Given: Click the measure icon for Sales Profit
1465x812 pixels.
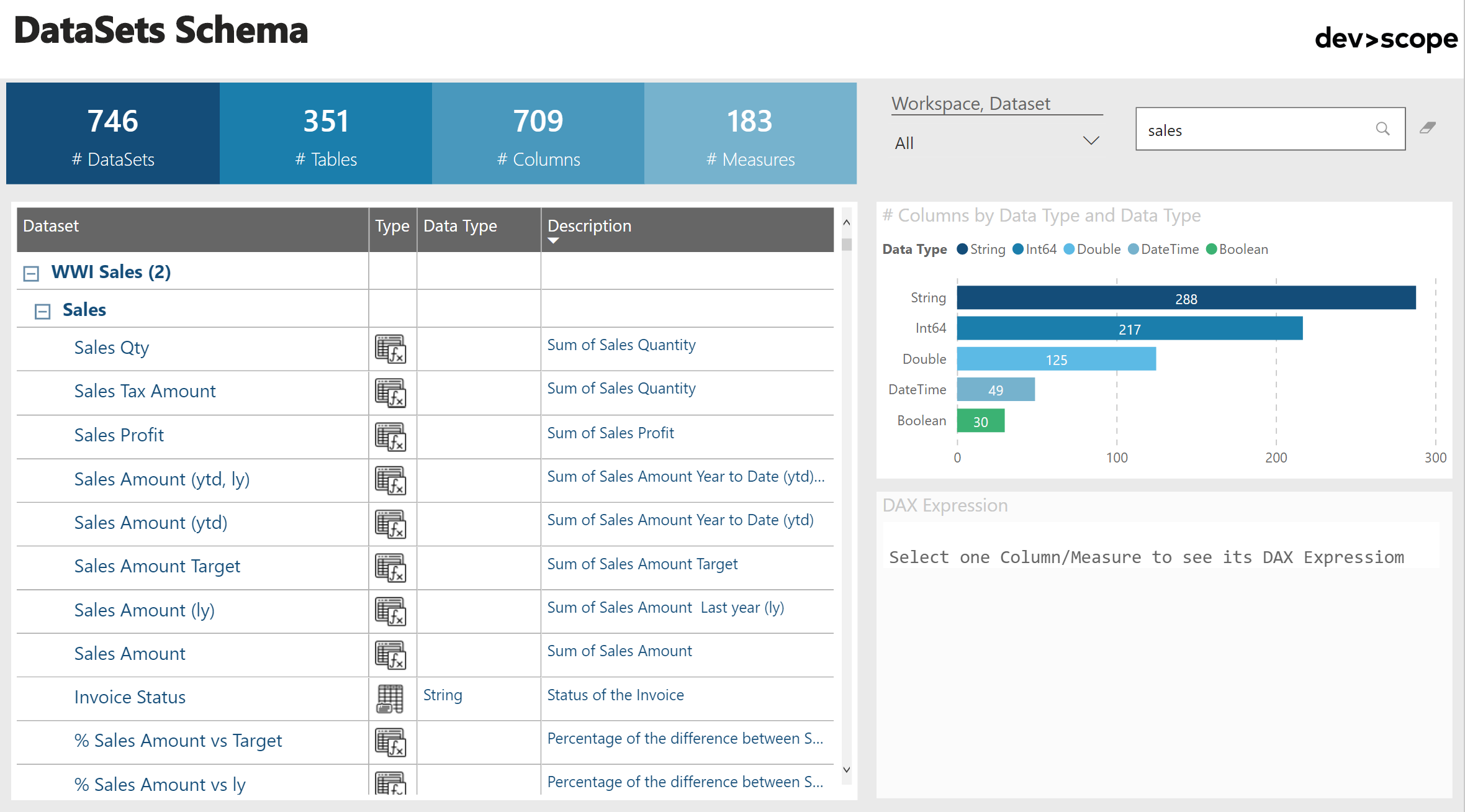Looking at the screenshot, I should pos(390,436).
